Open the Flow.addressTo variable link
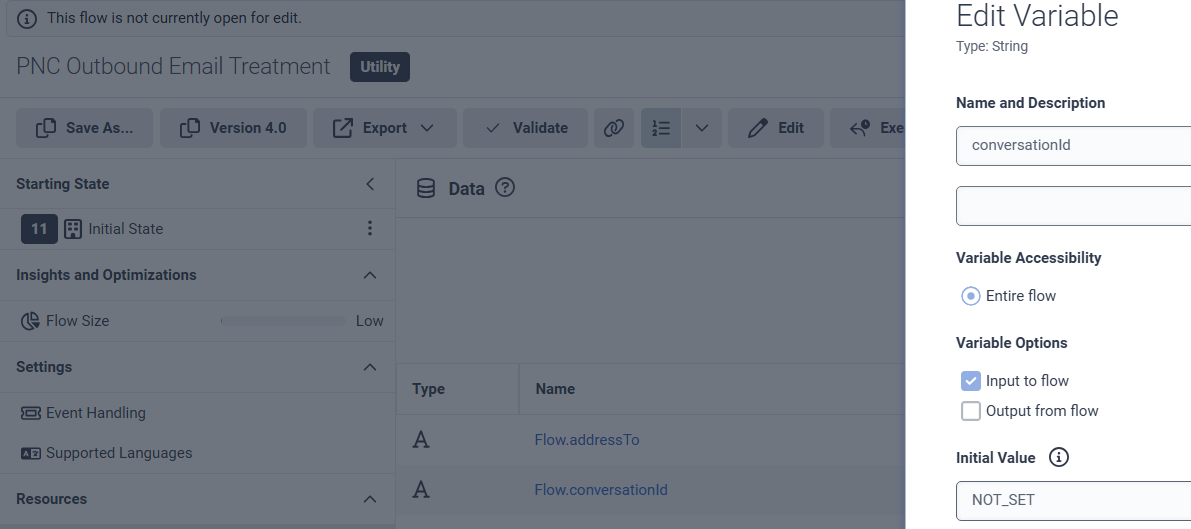The height and width of the screenshot is (529, 1191). 587,440
